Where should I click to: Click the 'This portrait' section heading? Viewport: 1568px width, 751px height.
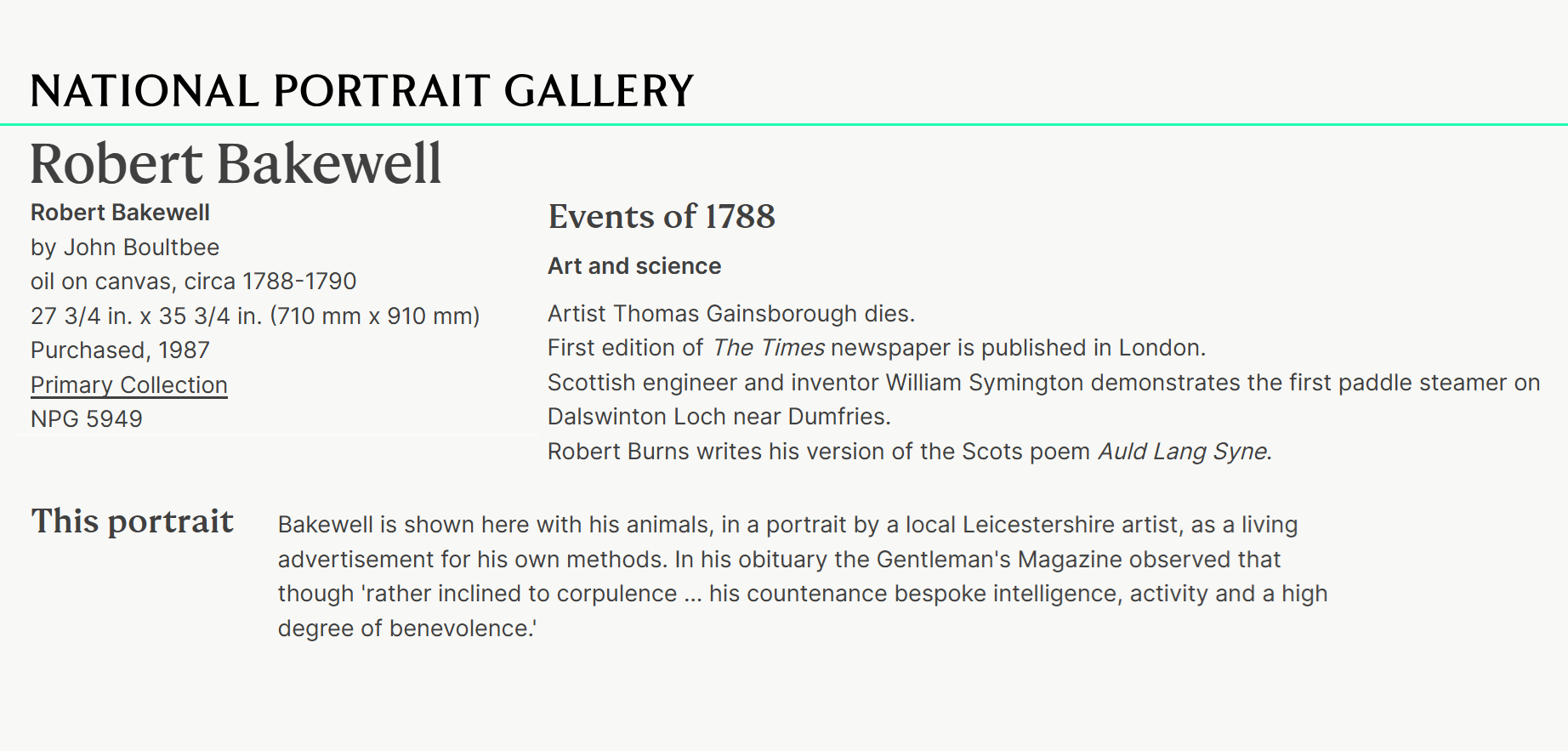coord(132,521)
